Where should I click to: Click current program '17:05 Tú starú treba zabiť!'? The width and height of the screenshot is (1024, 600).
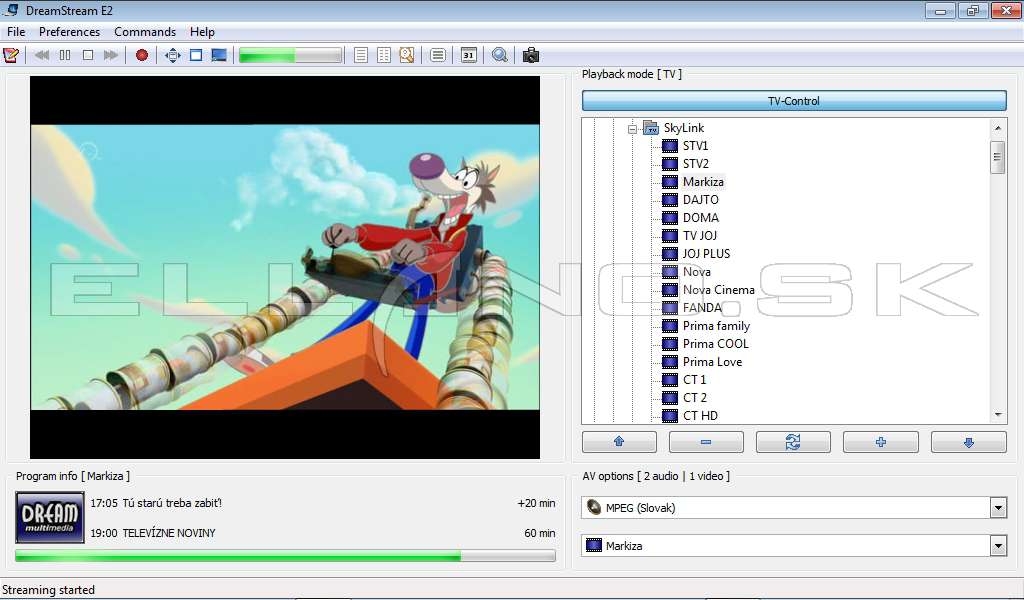(156, 503)
